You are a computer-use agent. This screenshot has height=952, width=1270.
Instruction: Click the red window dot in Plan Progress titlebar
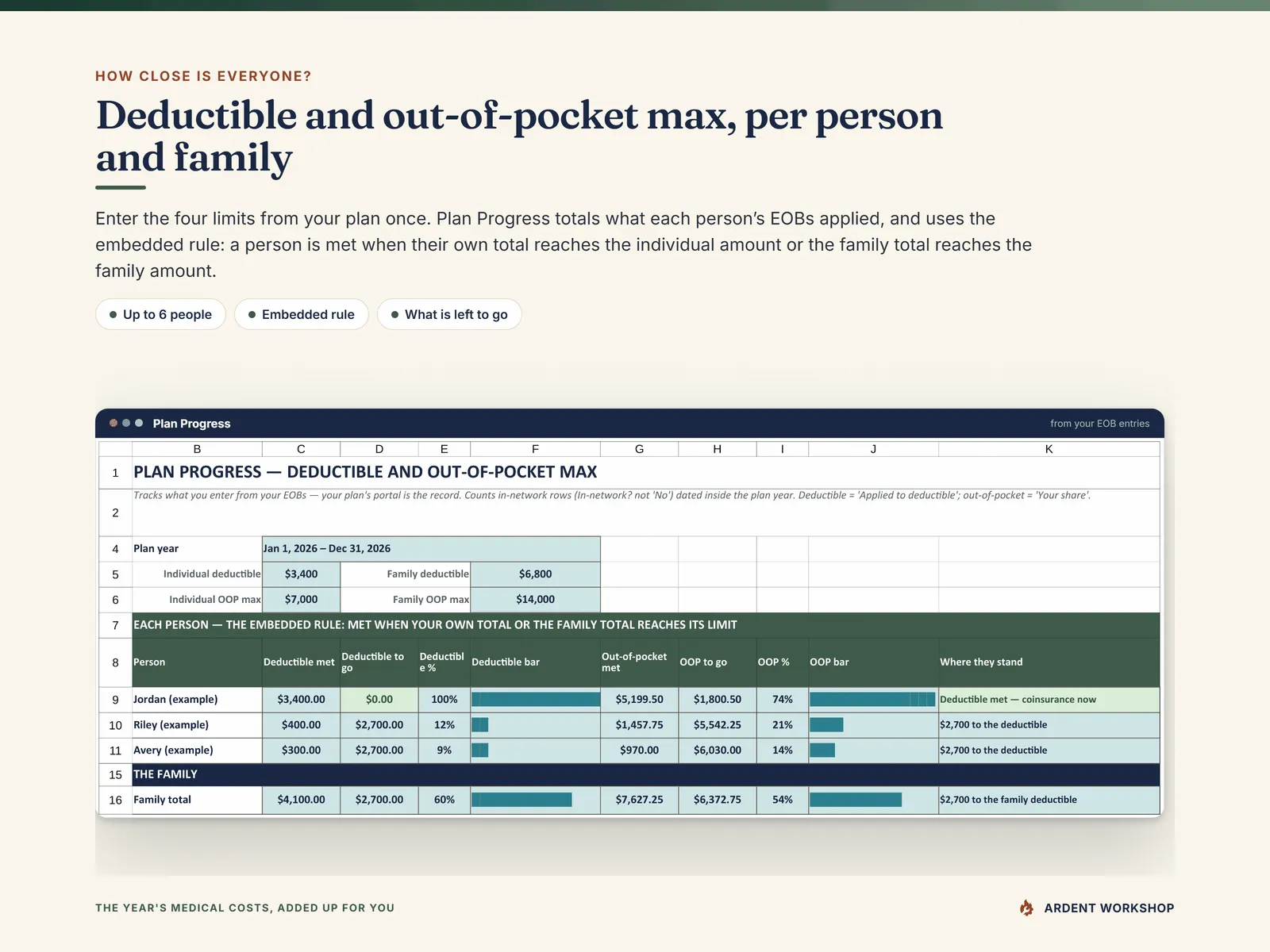pyautogui.click(x=114, y=423)
